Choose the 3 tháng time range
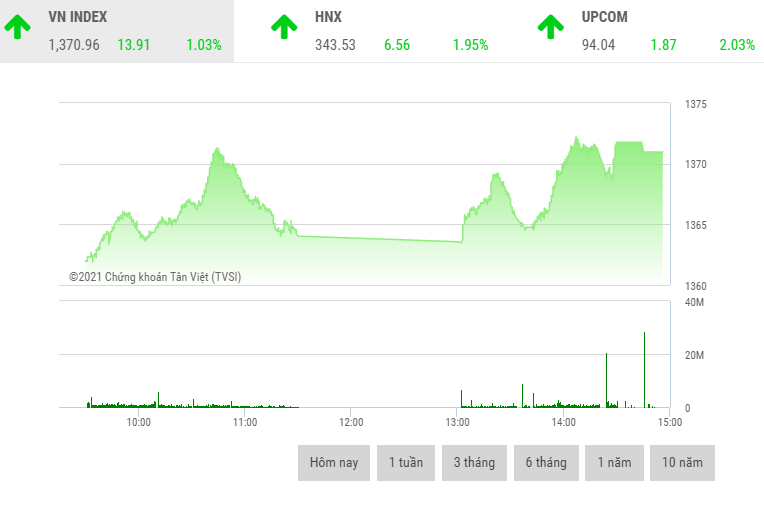This screenshot has width=764, height=510. (474, 463)
